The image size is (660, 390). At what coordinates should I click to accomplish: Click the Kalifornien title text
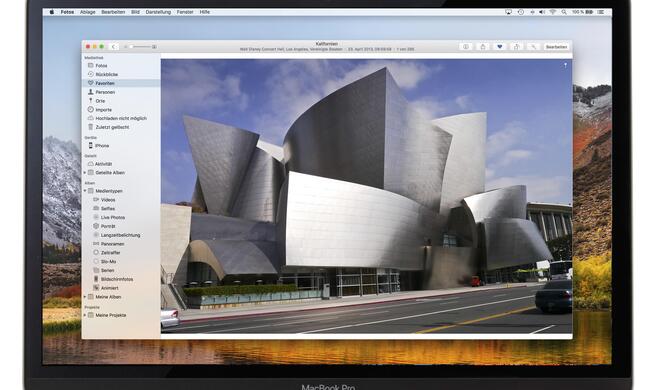(x=327, y=44)
